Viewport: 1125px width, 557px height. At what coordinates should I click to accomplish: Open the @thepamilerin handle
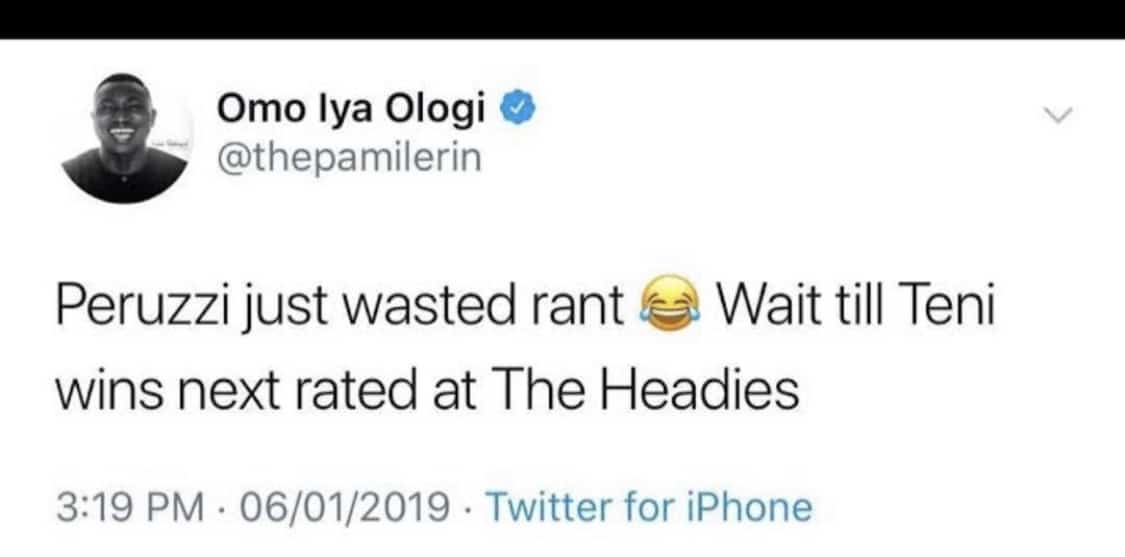[x=348, y=158]
